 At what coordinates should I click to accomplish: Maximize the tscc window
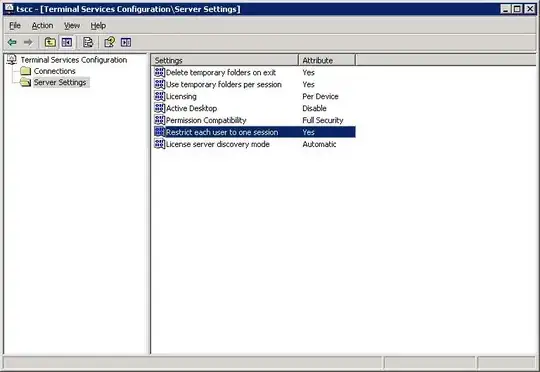[x=517, y=9]
